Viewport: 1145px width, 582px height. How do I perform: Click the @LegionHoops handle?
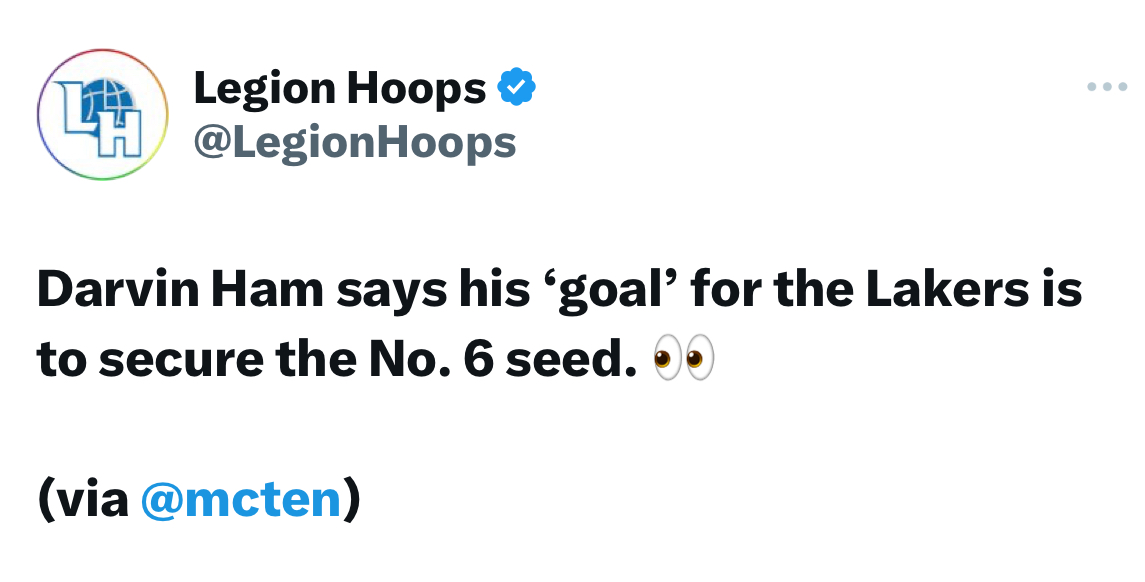pos(355,142)
